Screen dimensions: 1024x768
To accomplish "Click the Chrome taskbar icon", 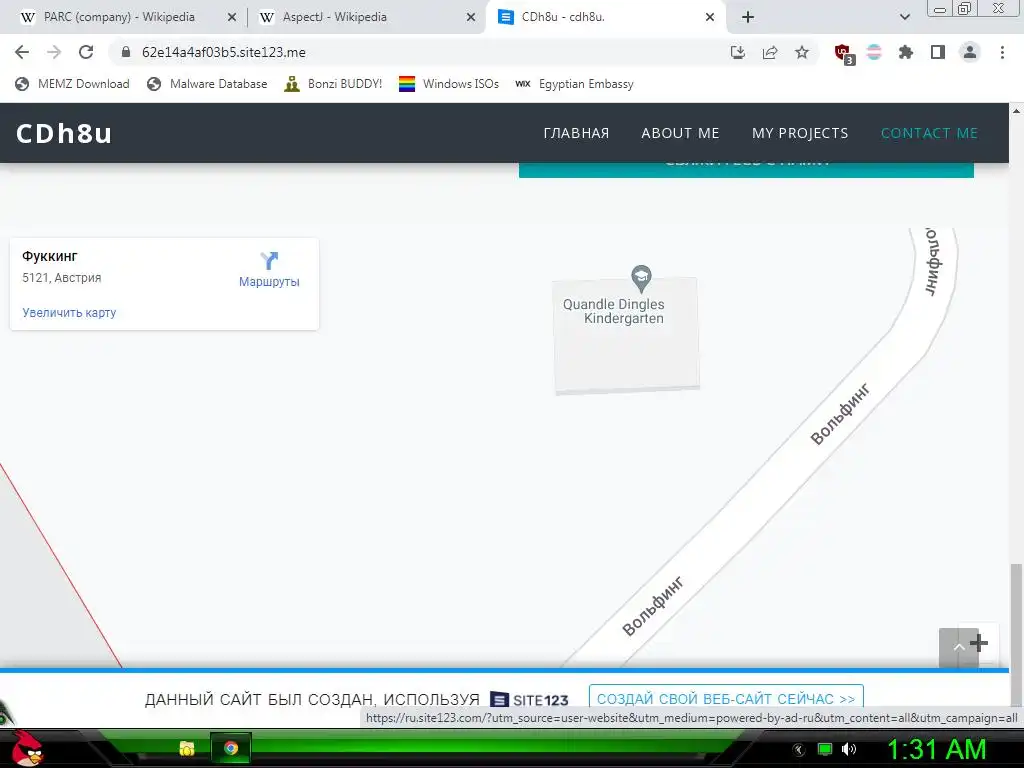I will pos(231,748).
